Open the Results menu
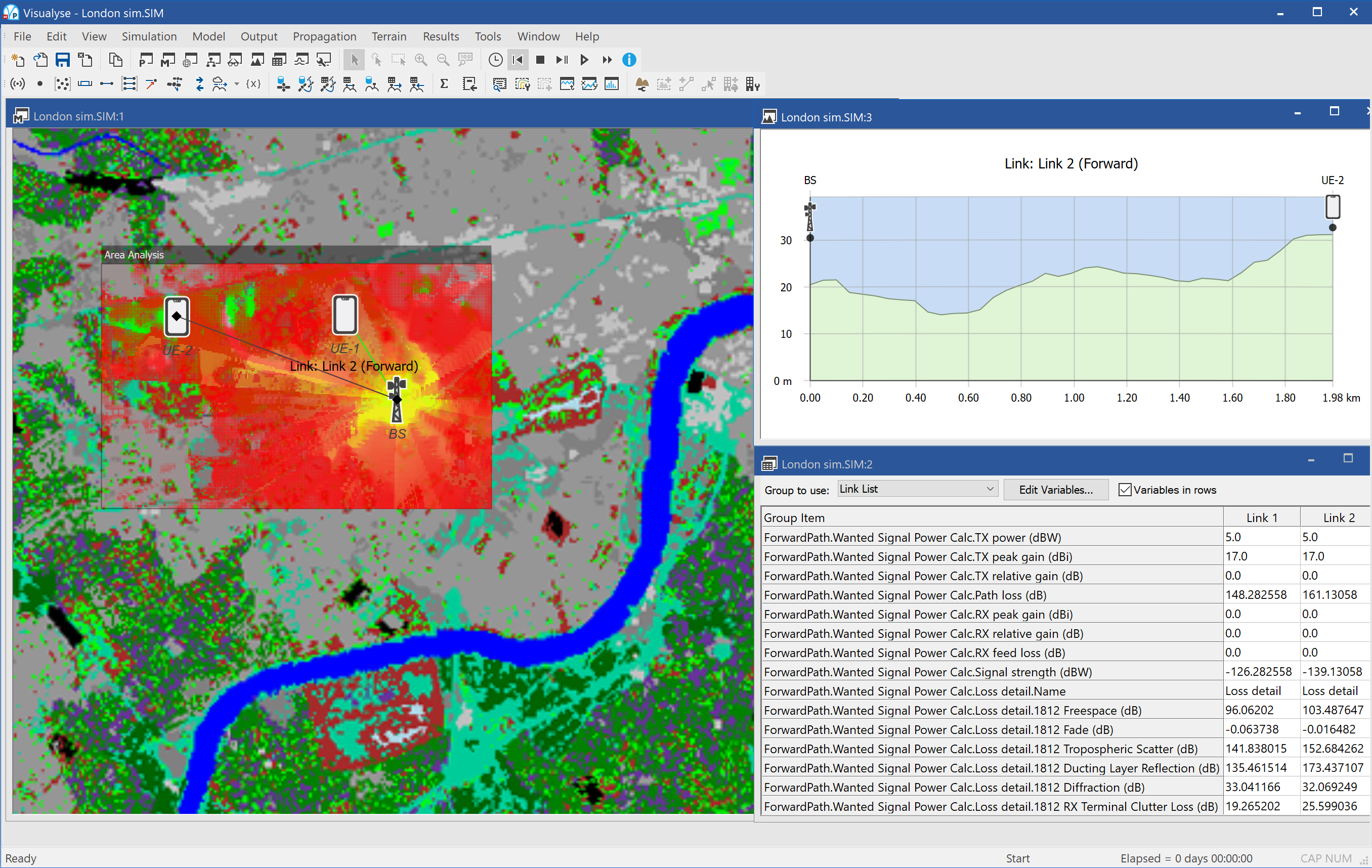1372x868 pixels. (441, 36)
